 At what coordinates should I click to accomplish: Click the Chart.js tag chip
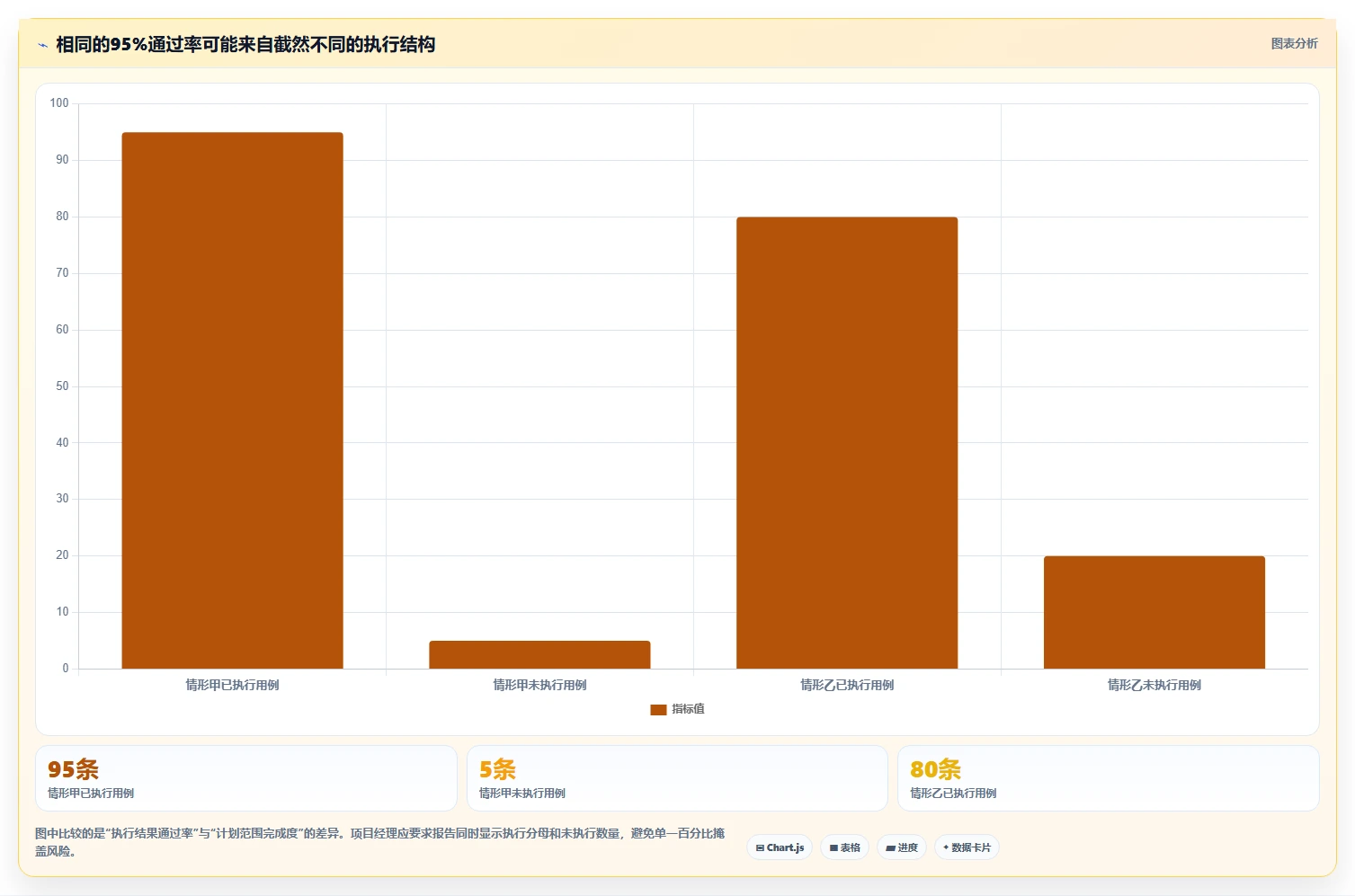tap(780, 847)
